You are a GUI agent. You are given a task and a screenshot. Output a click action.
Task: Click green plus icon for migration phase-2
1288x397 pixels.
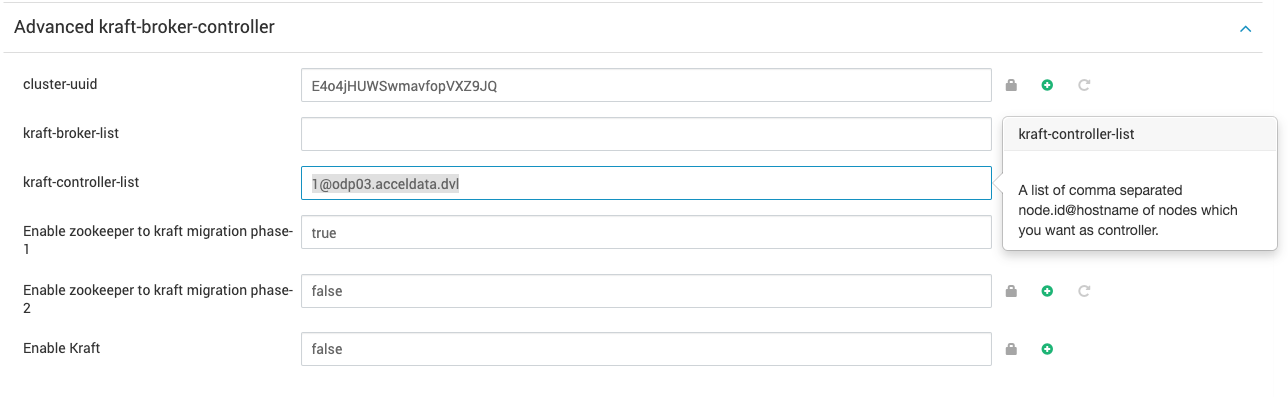pos(1047,291)
